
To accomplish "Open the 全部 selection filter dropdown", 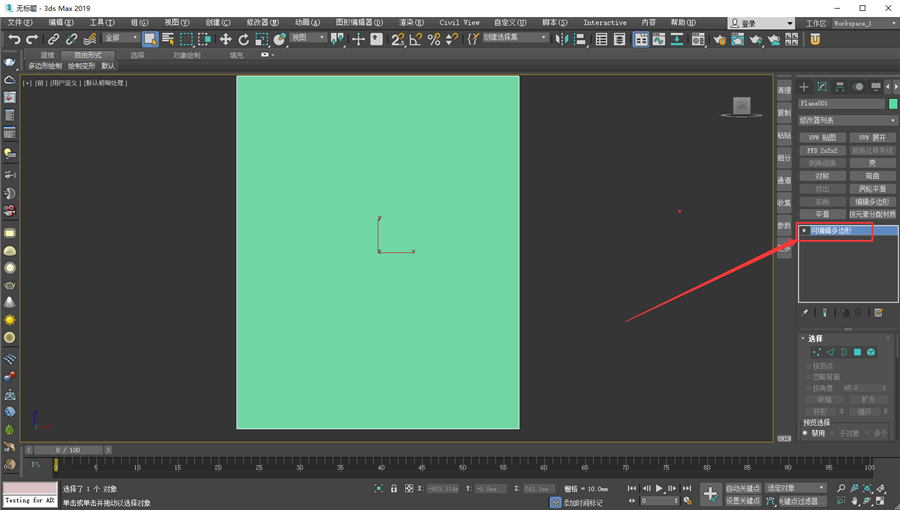I will pyautogui.click(x=122, y=38).
